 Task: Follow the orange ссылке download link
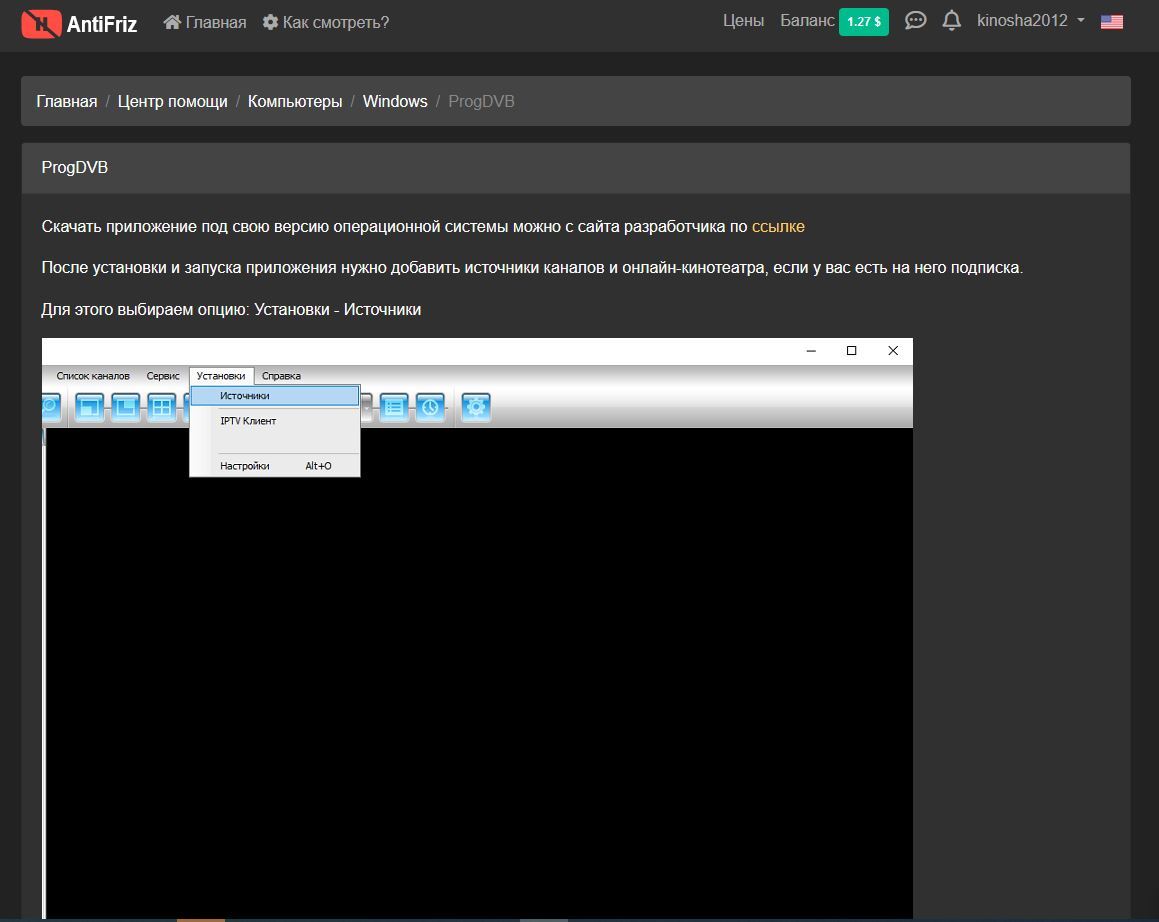778,226
